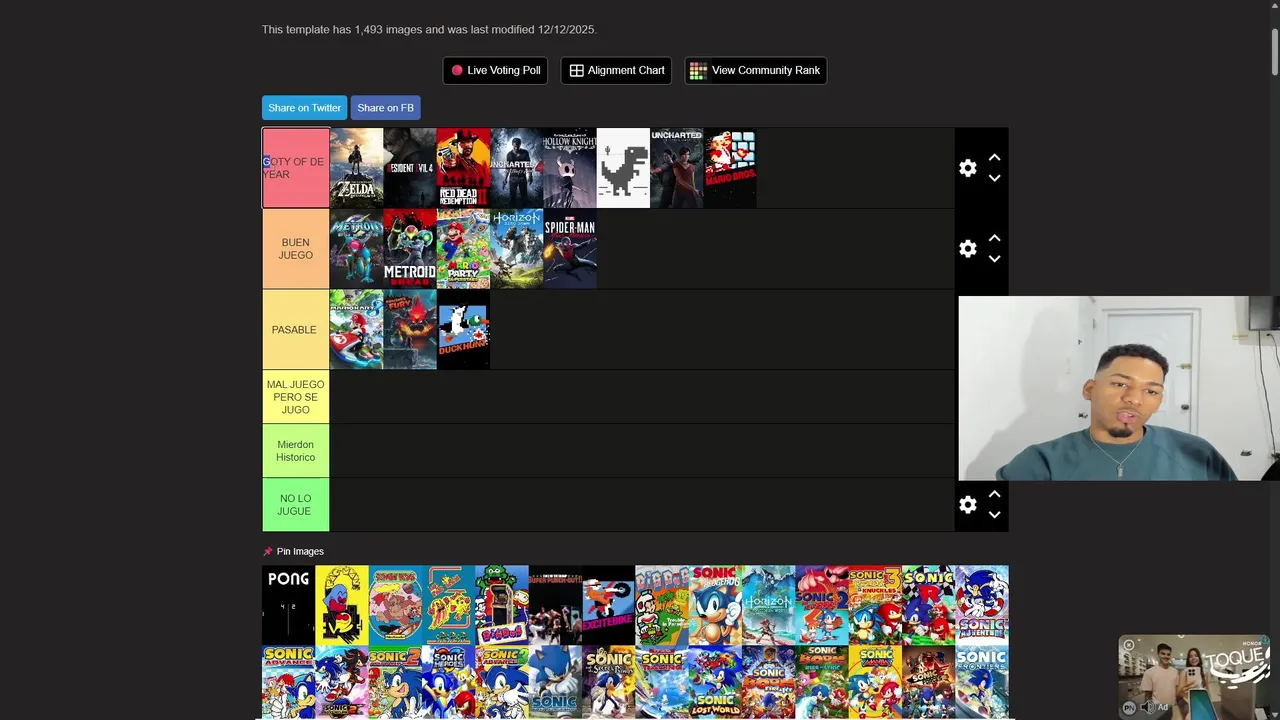Click the page vertical scrollbar thumb
The height and width of the screenshot is (720, 1280).
point(1274,50)
